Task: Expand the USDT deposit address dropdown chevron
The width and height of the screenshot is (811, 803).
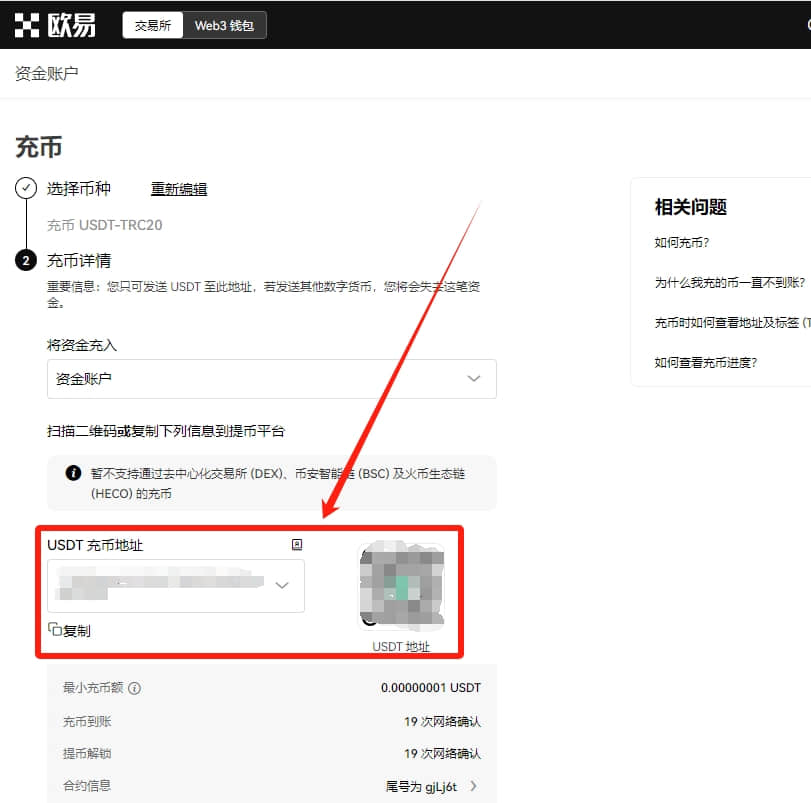Action: point(282,585)
